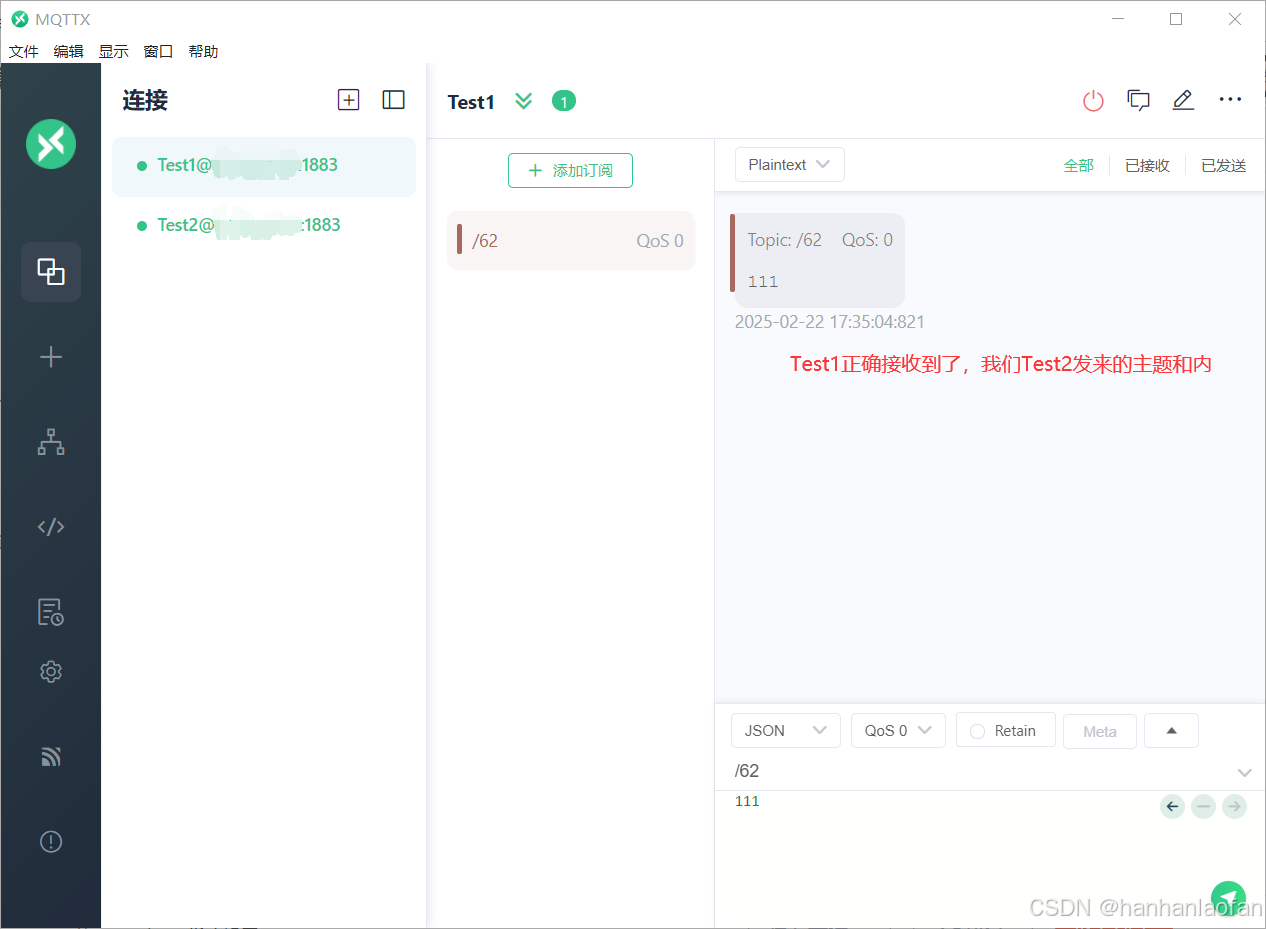Filter to 已发送 sent messages
Viewport: 1266px width, 929px height.
(x=1223, y=166)
